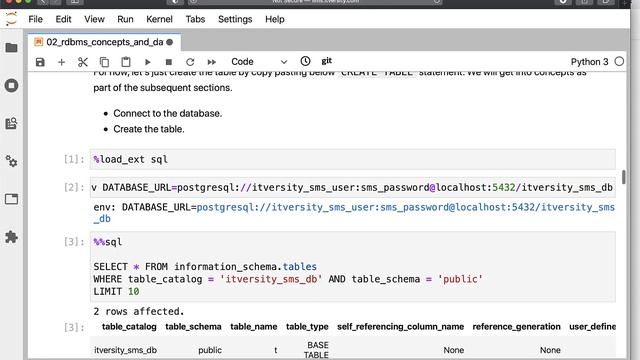Copy the selected cell with the copy icon

pyautogui.click(x=104, y=62)
